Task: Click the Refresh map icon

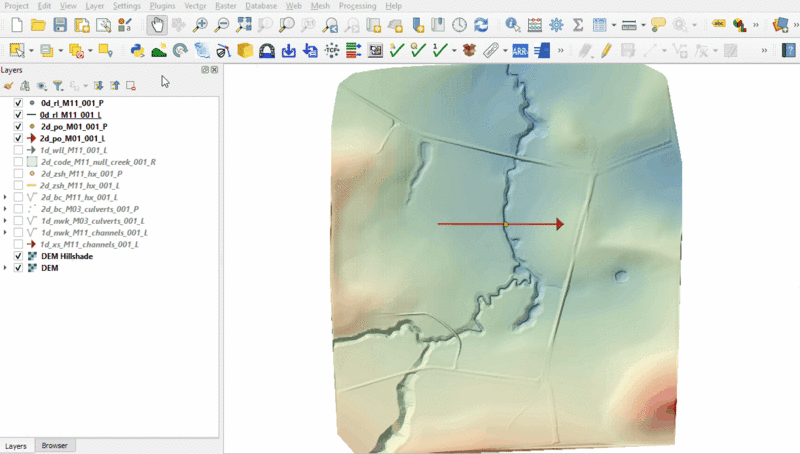Action: pyautogui.click(x=481, y=25)
